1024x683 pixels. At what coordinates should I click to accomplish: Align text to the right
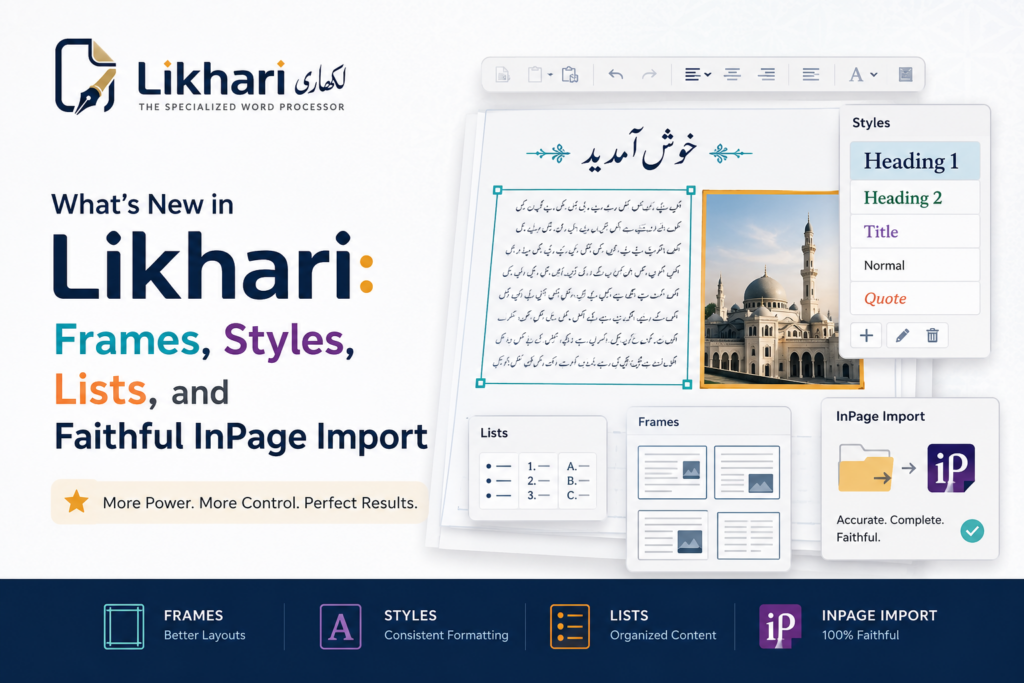tap(767, 74)
